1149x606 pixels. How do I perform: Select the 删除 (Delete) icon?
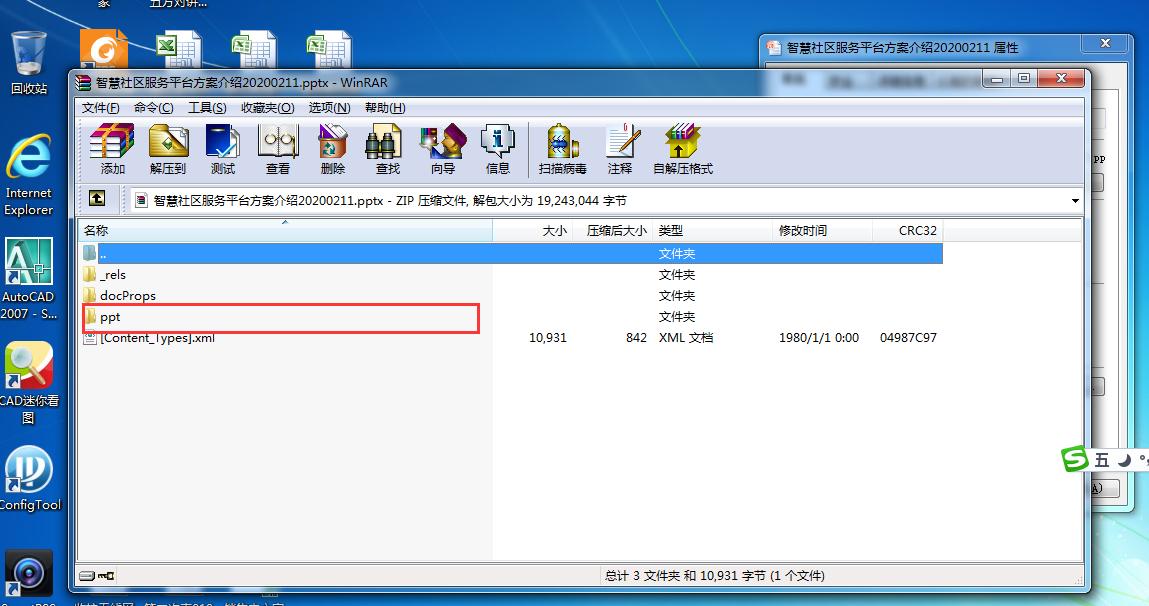331,148
